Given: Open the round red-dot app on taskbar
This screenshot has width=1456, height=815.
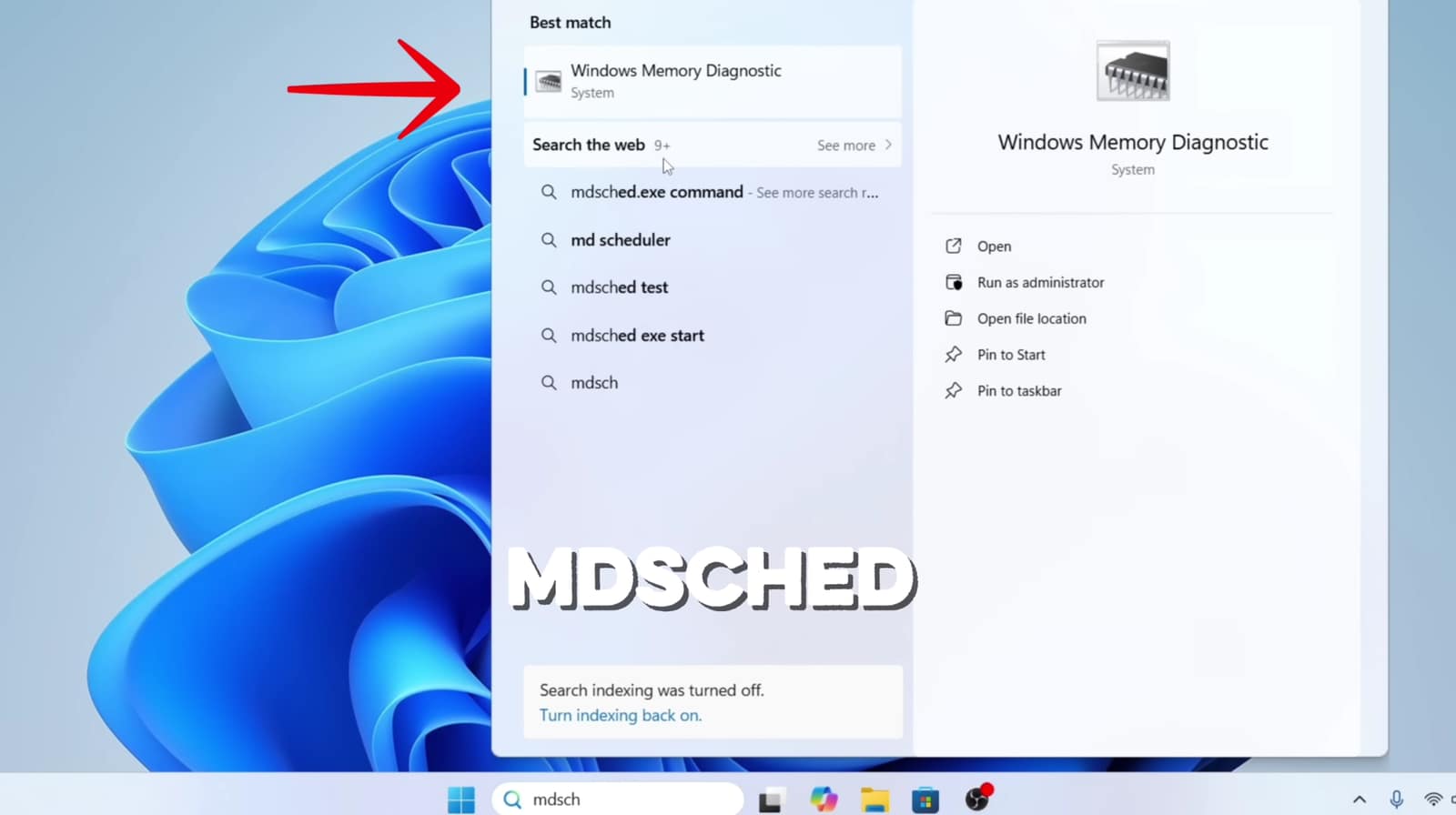Looking at the screenshot, I should [978, 798].
